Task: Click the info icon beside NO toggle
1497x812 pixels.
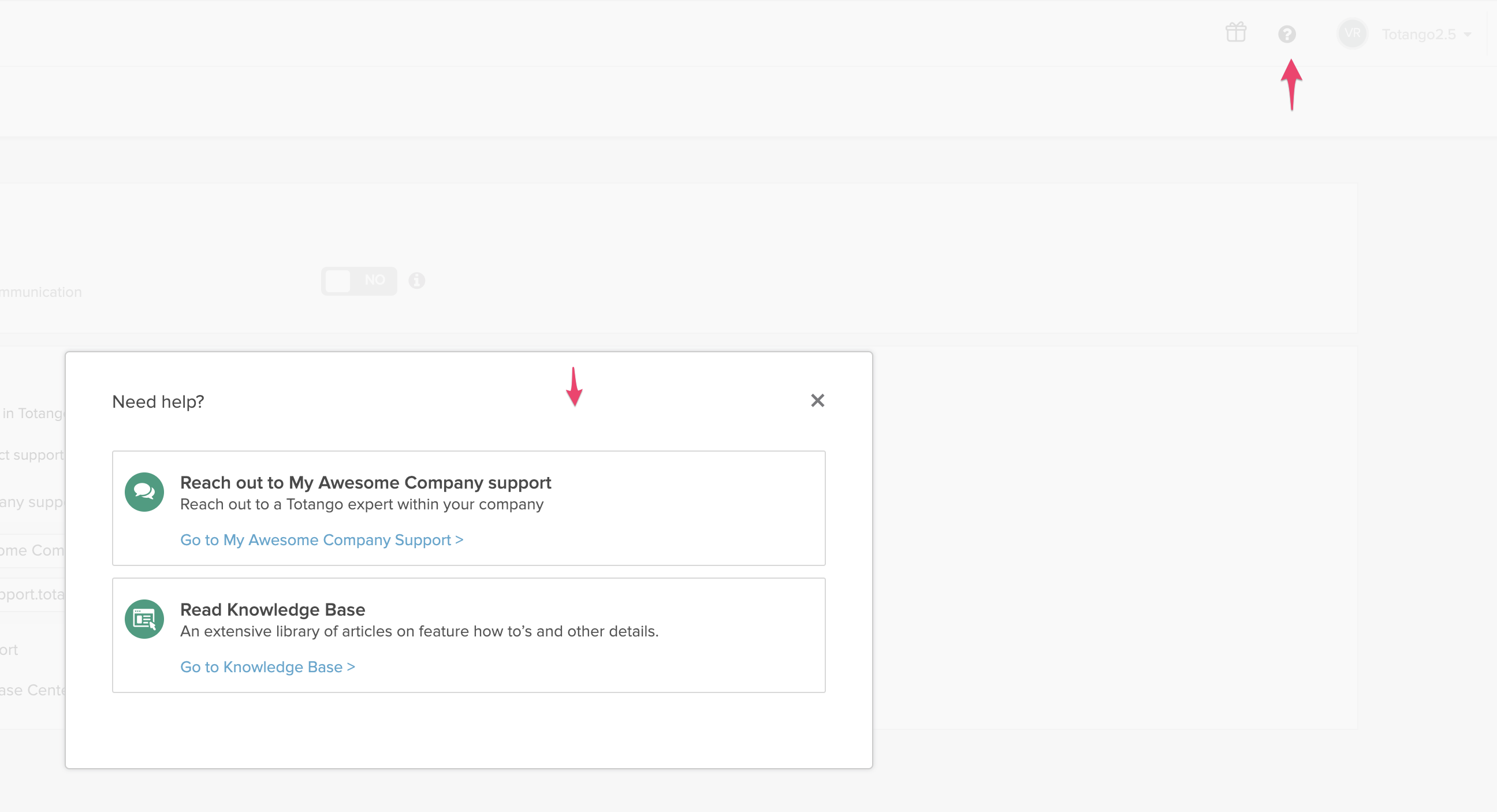Action: (416, 281)
